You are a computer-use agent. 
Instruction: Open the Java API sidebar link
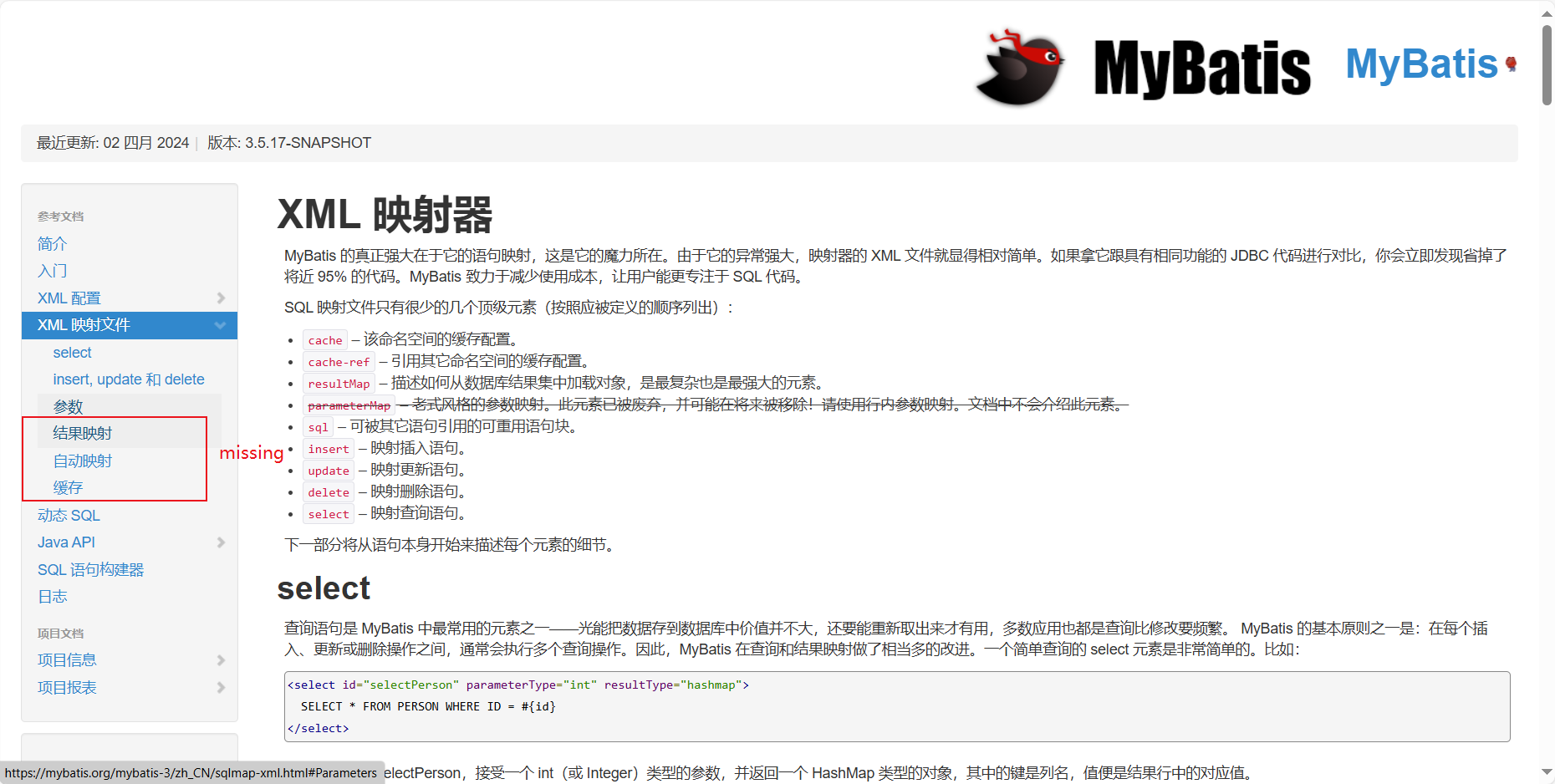pyautogui.click(x=66, y=542)
